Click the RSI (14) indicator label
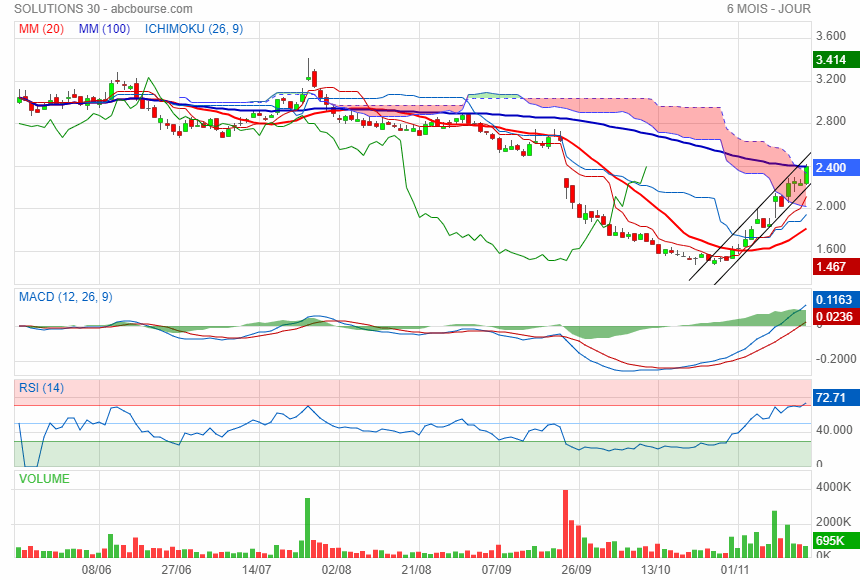 point(42,388)
